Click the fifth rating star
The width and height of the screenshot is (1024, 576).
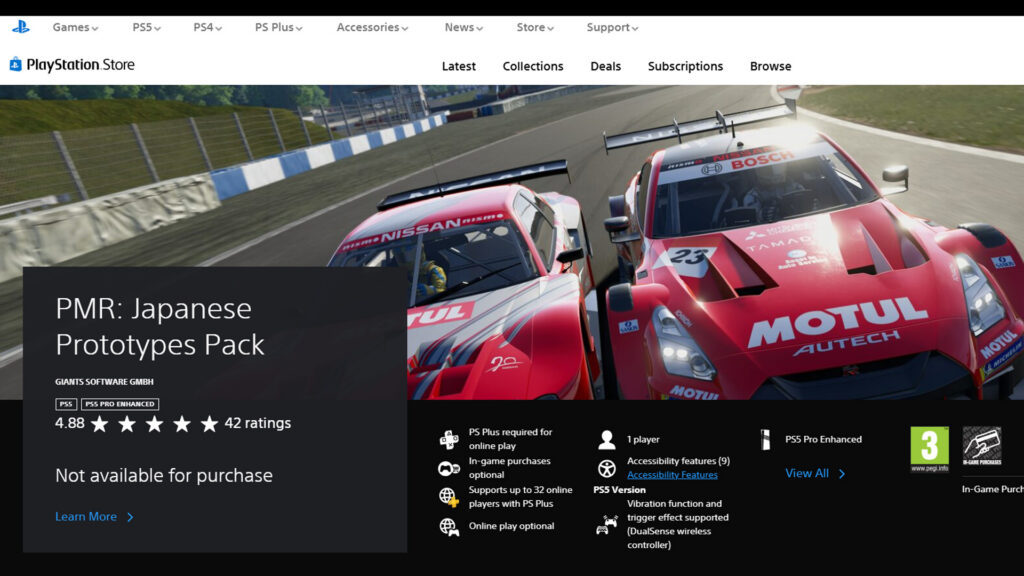(x=209, y=424)
